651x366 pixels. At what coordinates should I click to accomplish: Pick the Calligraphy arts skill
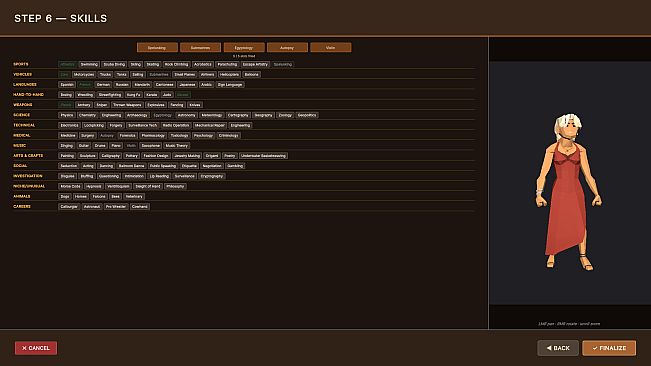[x=110, y=156]
